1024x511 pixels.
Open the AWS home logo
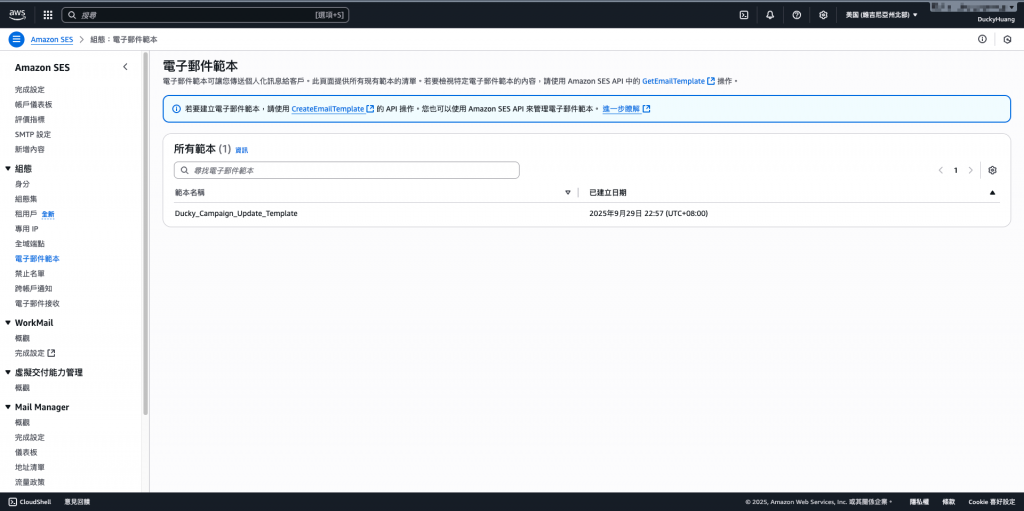[x=17, y=14]
